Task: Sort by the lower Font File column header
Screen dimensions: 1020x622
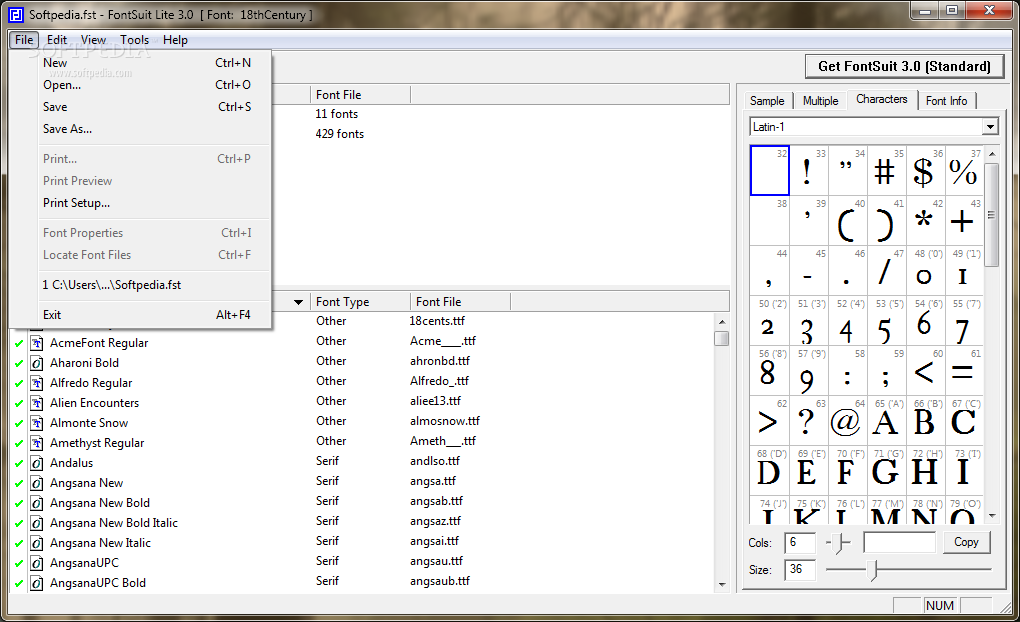Action: click(460, 302)
